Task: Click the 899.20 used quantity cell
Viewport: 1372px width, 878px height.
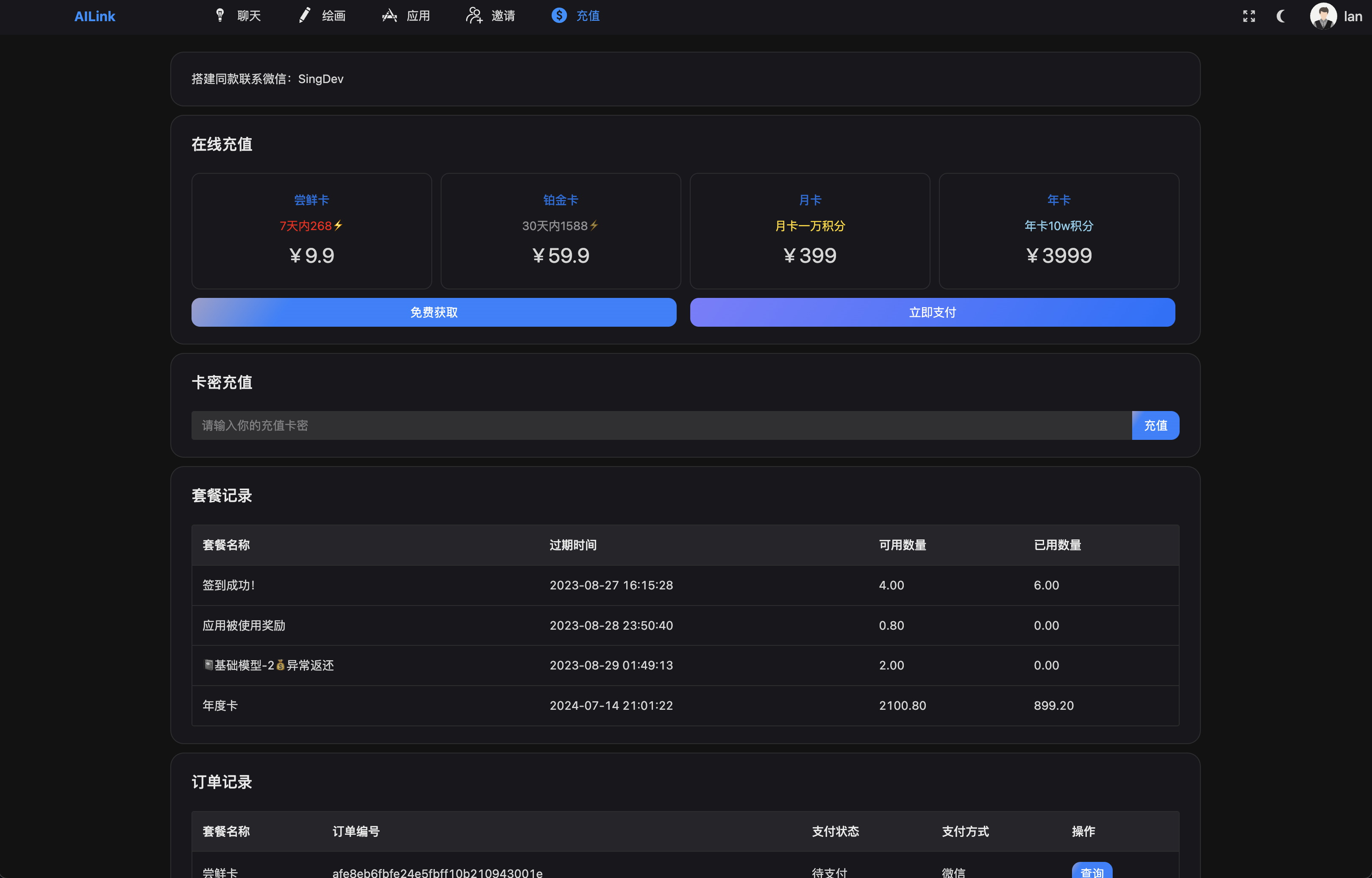Action: coord(1053,706)
